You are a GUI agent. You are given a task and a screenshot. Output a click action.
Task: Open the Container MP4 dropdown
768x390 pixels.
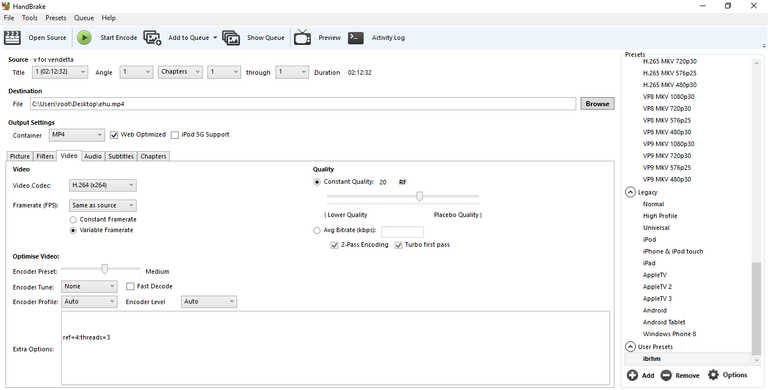coord(77,135)
